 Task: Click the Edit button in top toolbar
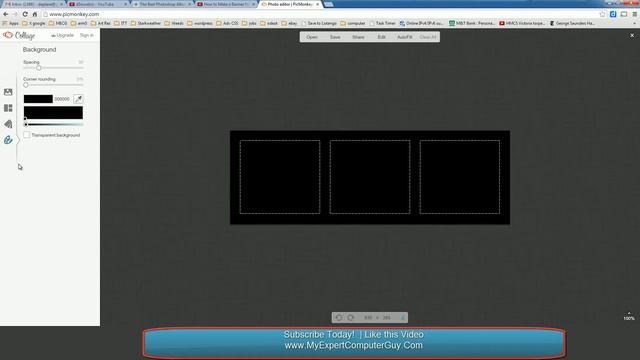pyautogui.click(x=381, y=37)
